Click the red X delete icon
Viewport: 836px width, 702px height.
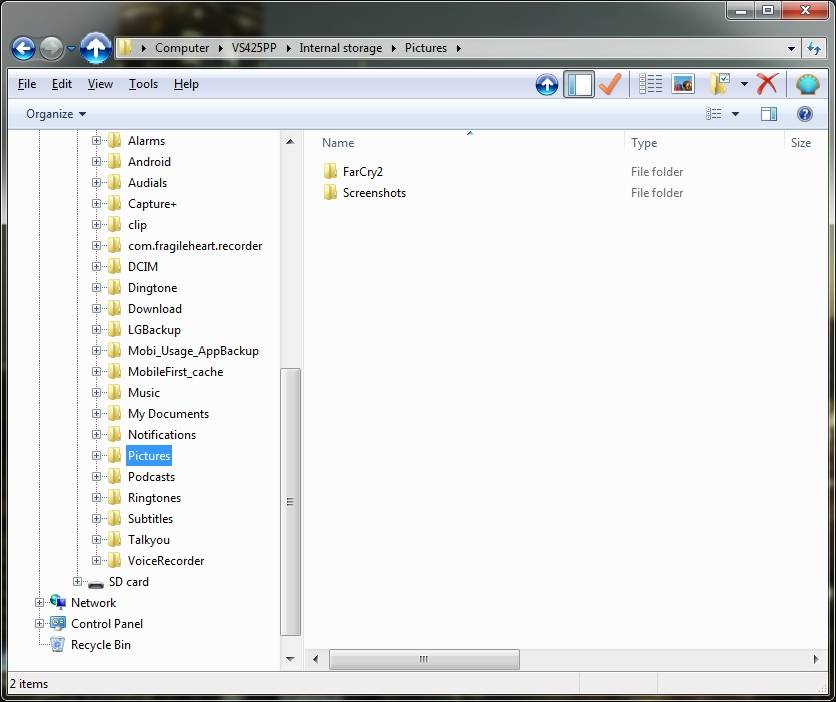[767, 85]
